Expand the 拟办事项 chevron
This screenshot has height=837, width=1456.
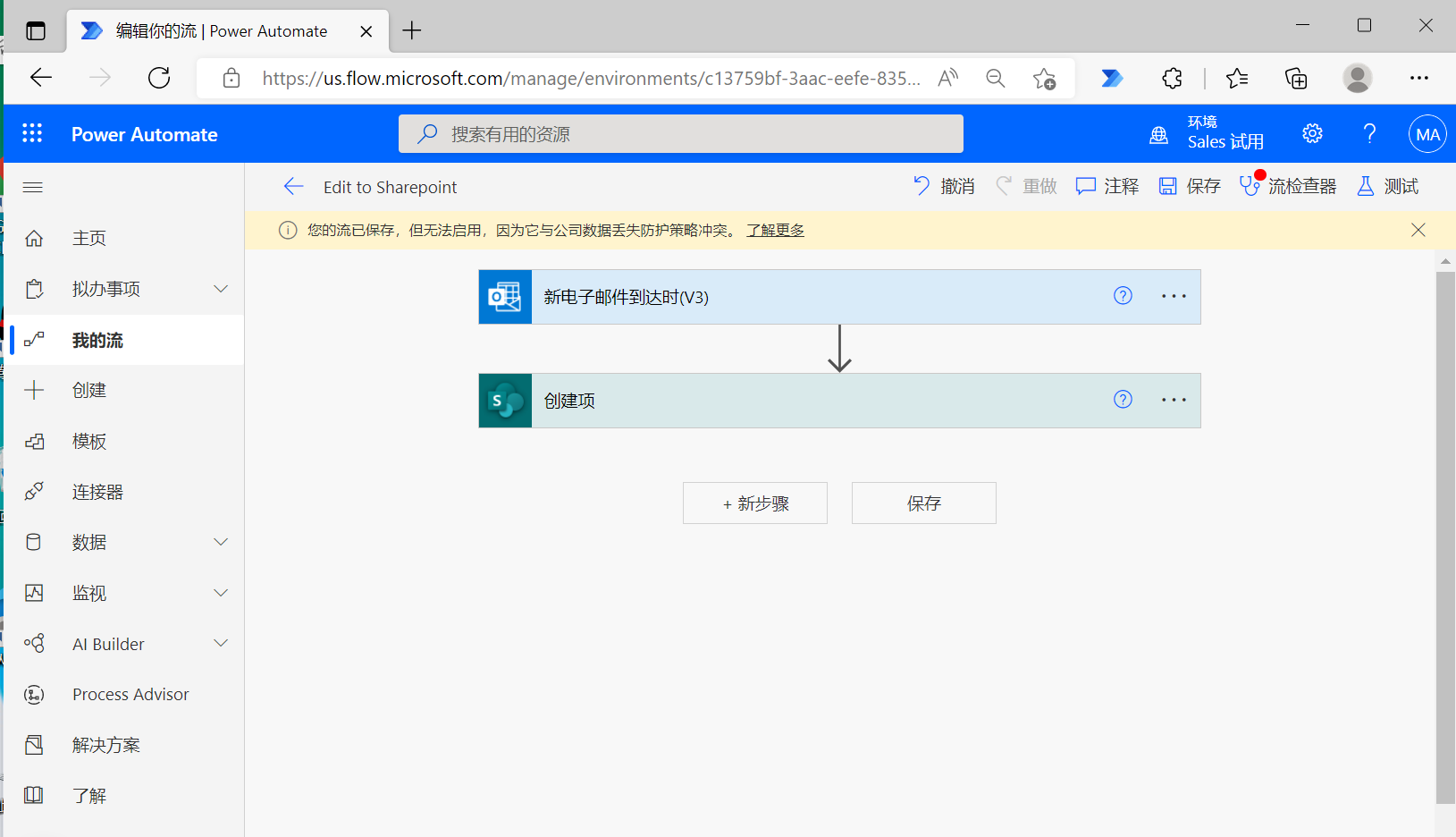(x=221, y=289)
